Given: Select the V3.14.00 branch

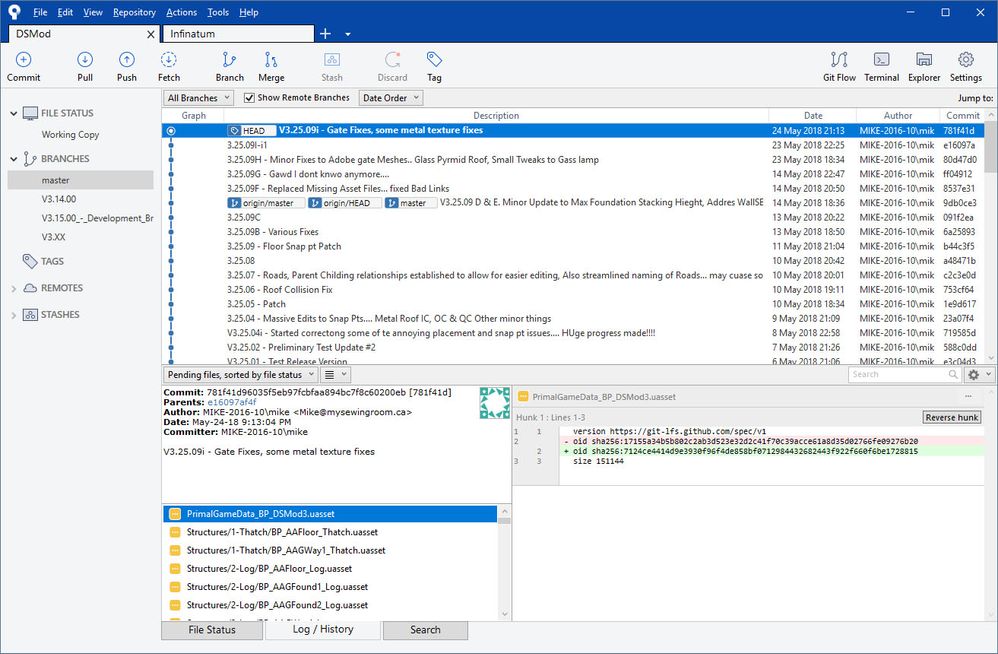Looking at the screenshot, I should [59, 199].
